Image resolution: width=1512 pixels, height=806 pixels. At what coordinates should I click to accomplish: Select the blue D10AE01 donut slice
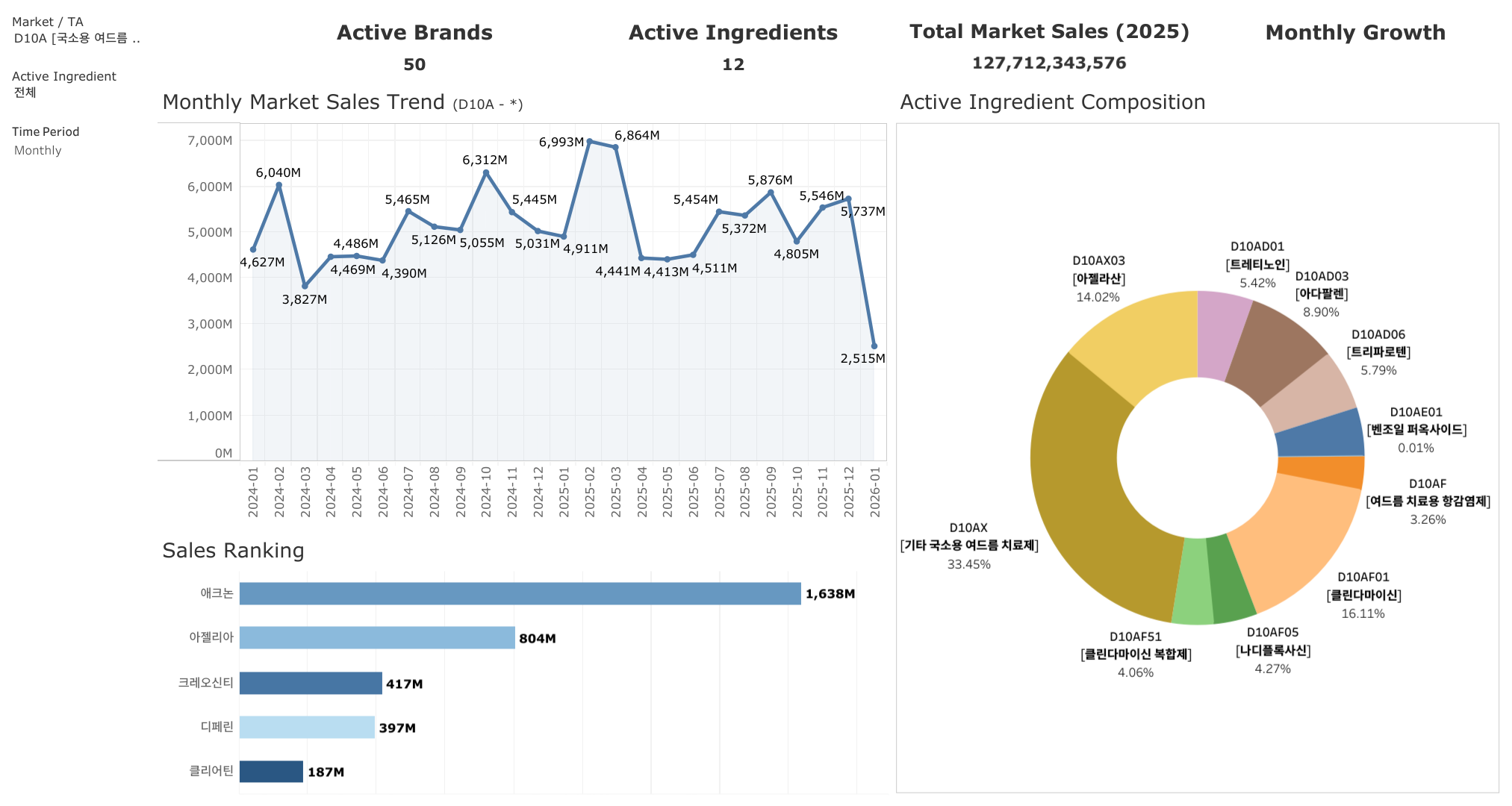coord(1320,434)
